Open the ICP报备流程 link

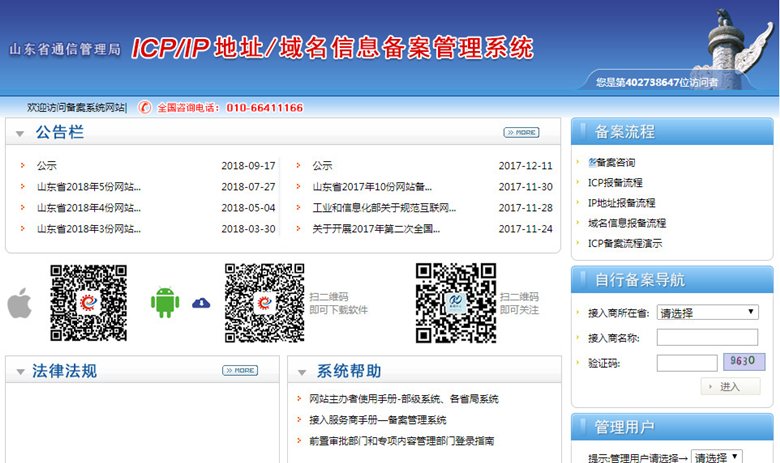click(615, 183)
